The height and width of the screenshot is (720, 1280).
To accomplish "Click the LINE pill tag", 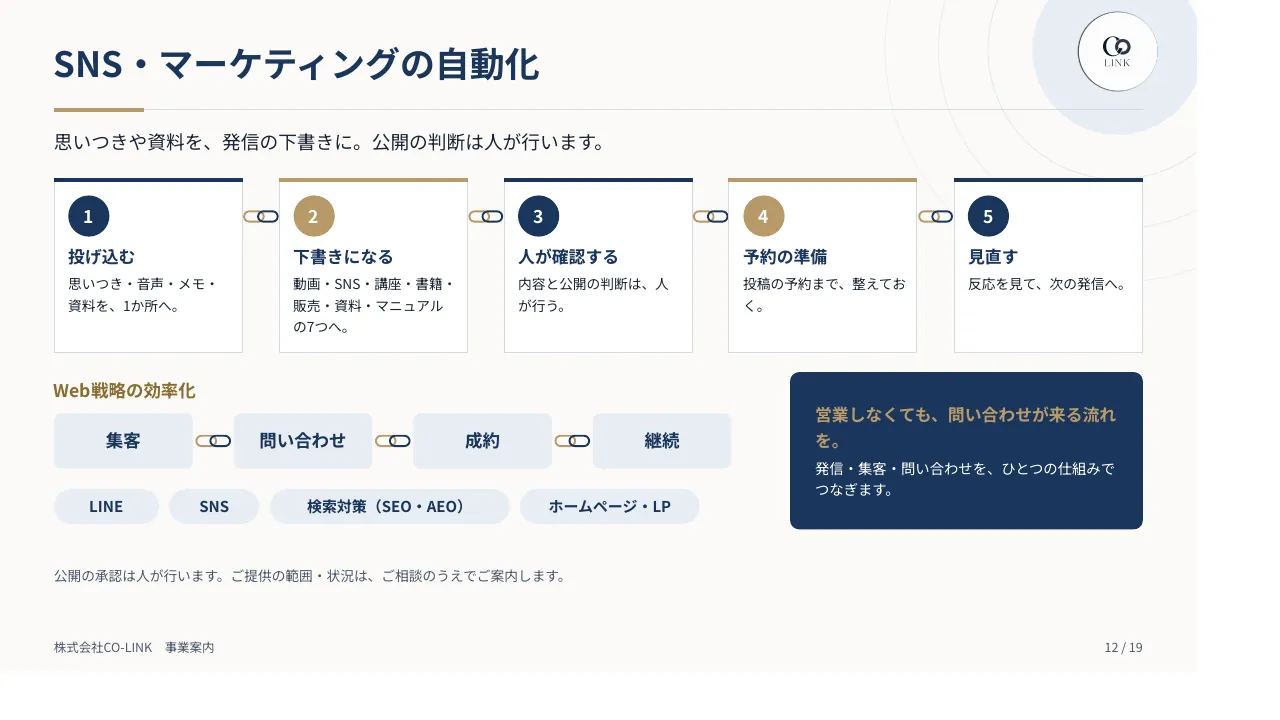I will [106, 506].
